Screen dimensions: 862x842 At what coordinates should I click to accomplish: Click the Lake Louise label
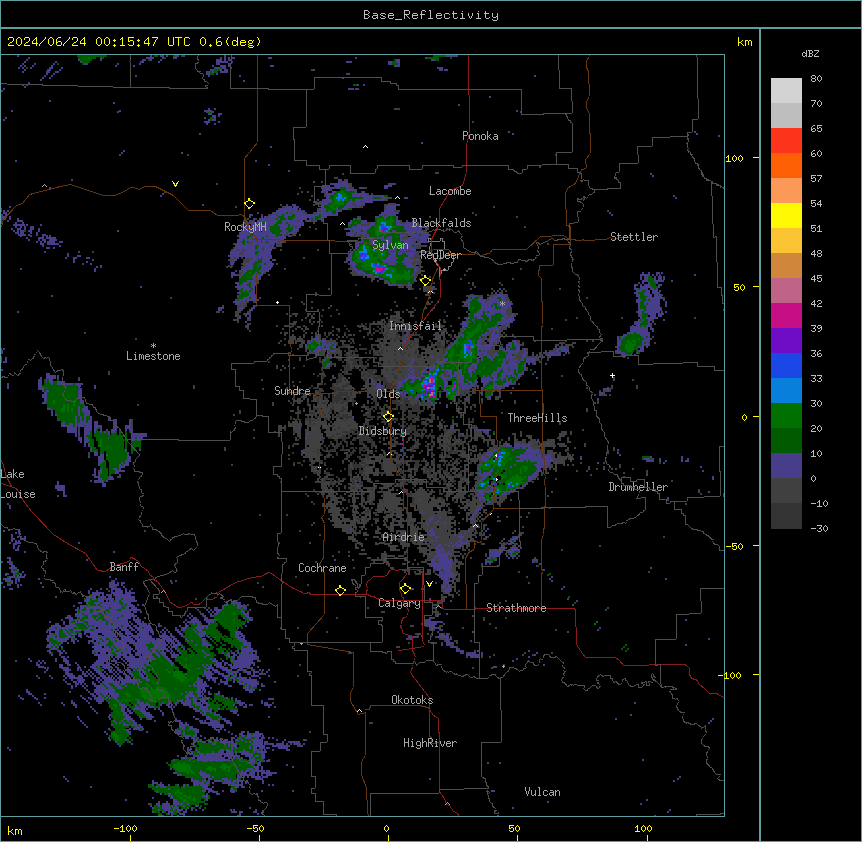pos(18,484)
